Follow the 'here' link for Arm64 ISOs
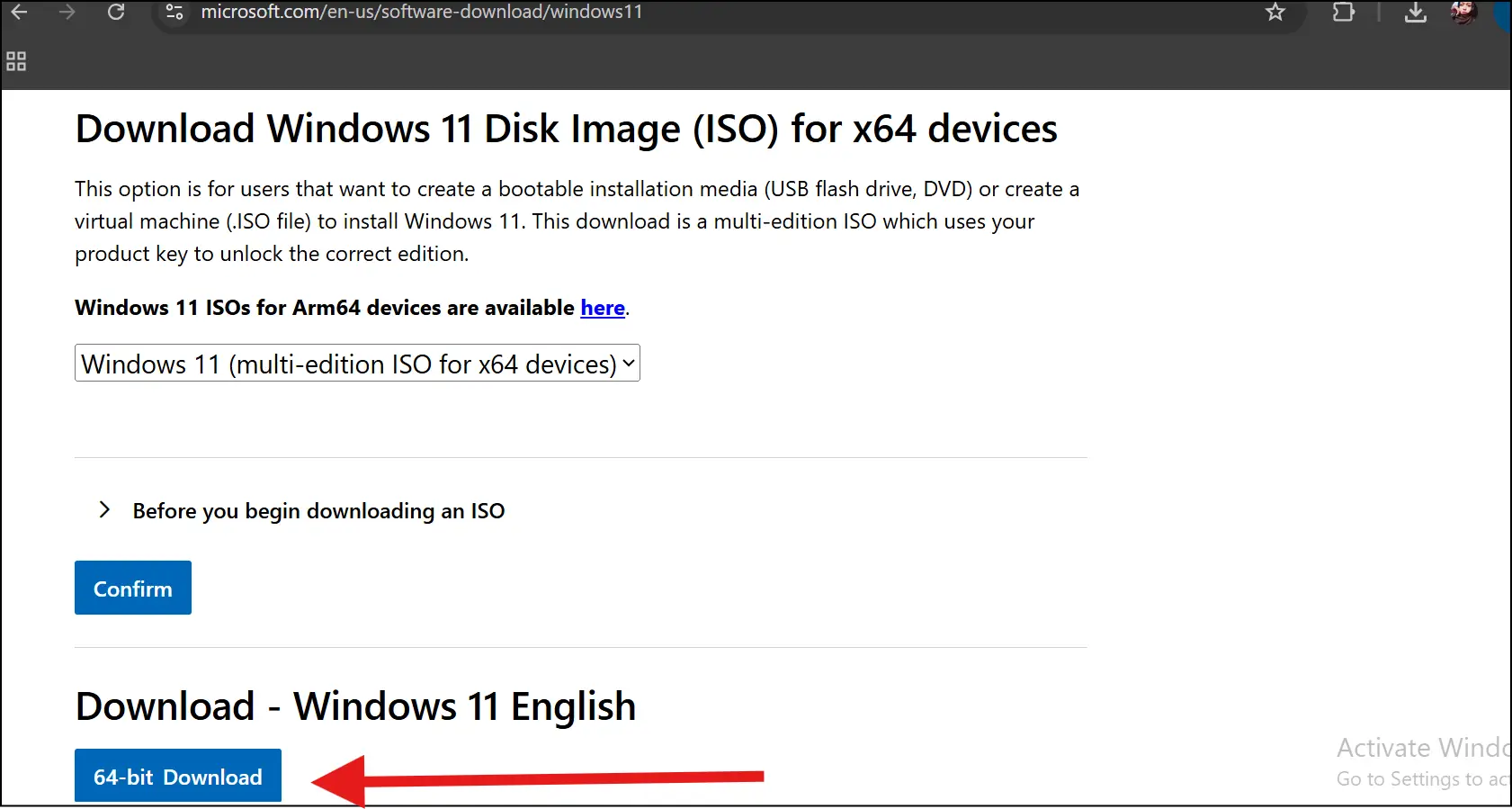 603,308
